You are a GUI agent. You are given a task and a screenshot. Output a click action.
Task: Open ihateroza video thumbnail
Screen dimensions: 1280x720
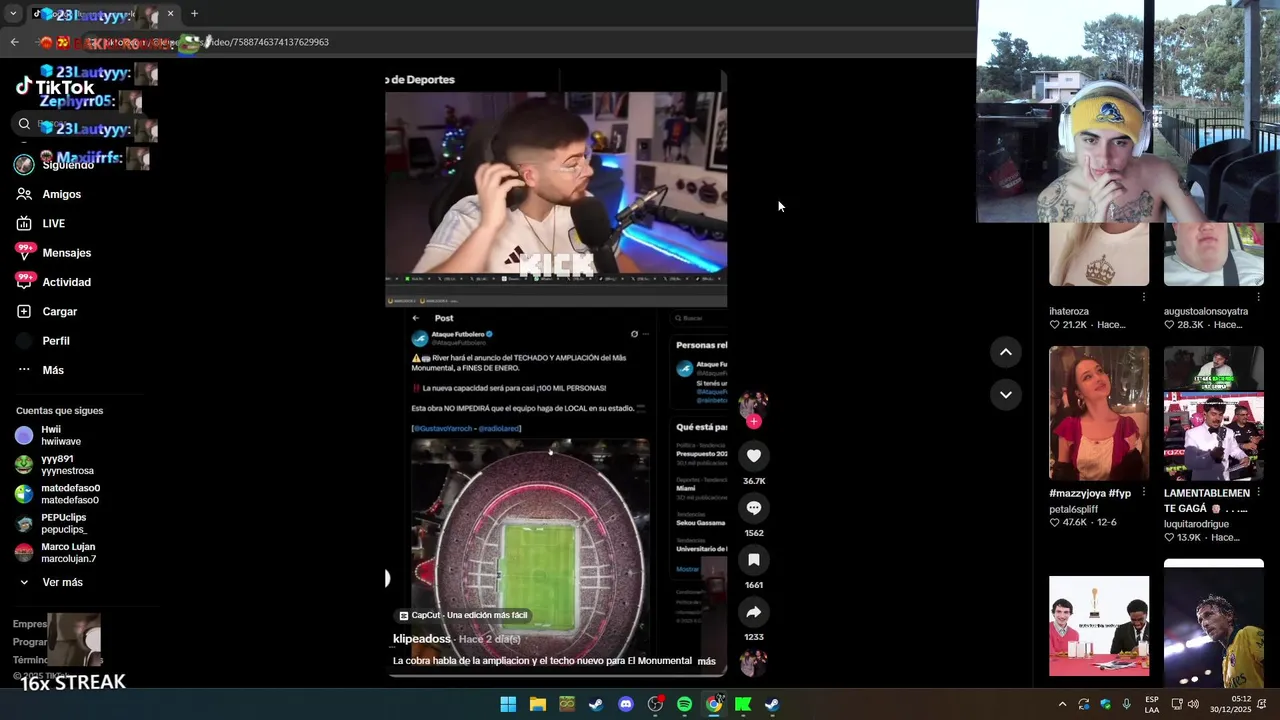click(1099, 254)
